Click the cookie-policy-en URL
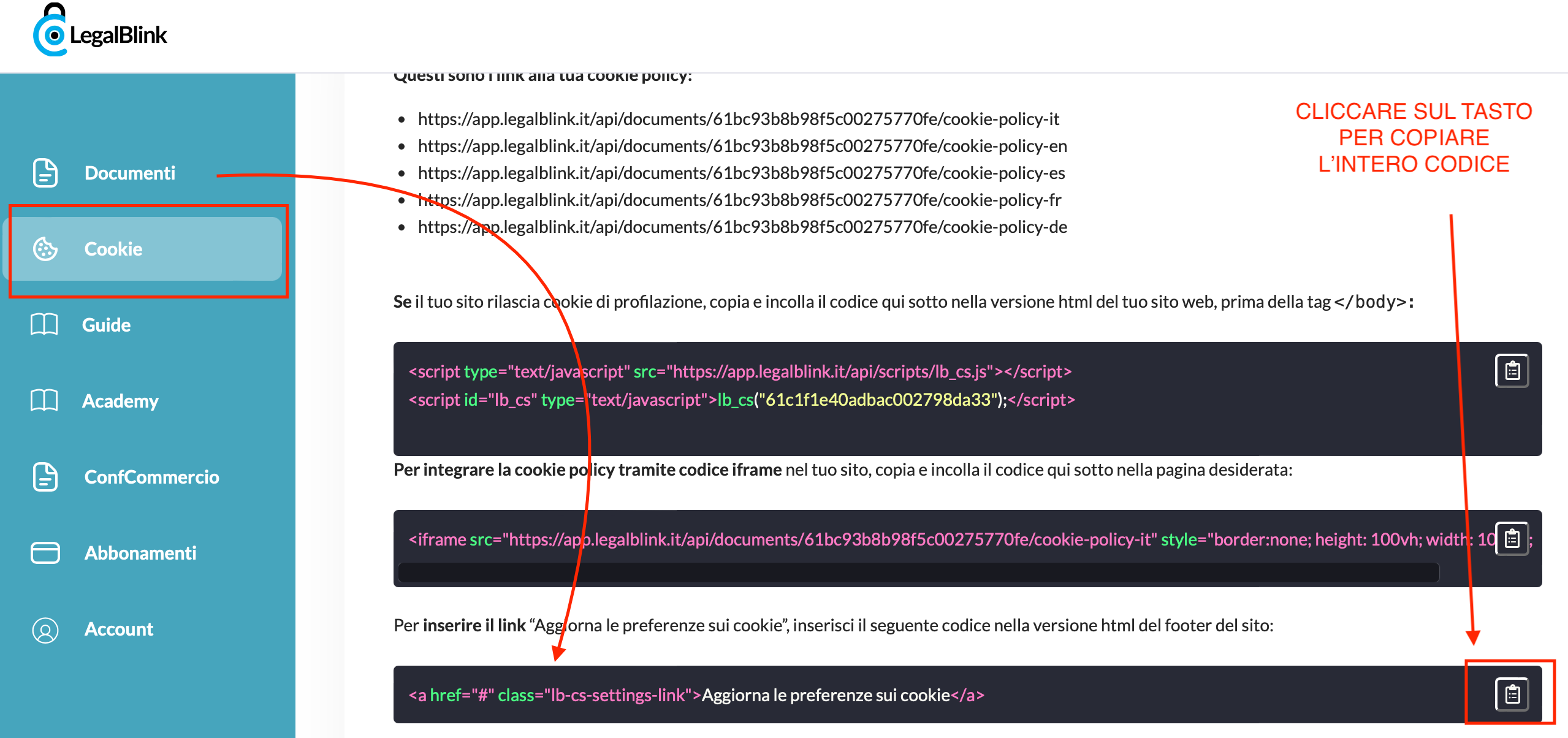Screen dimensions: 1568x738 coord(742,146)
